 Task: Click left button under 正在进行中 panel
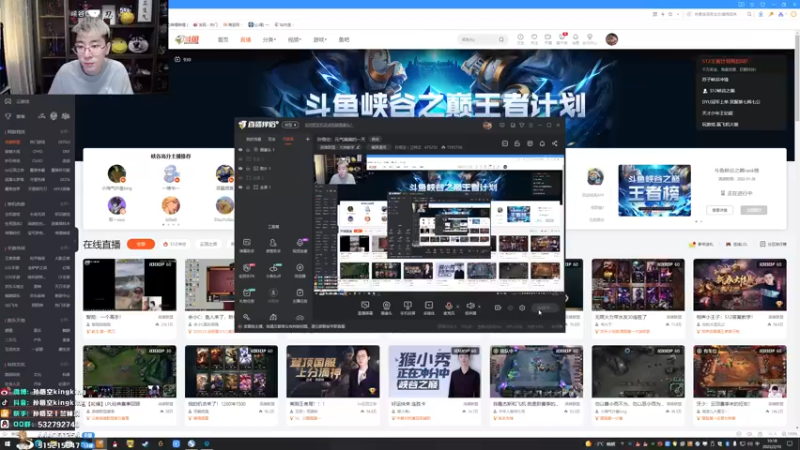pyautogui.click(x=719, y=210)
